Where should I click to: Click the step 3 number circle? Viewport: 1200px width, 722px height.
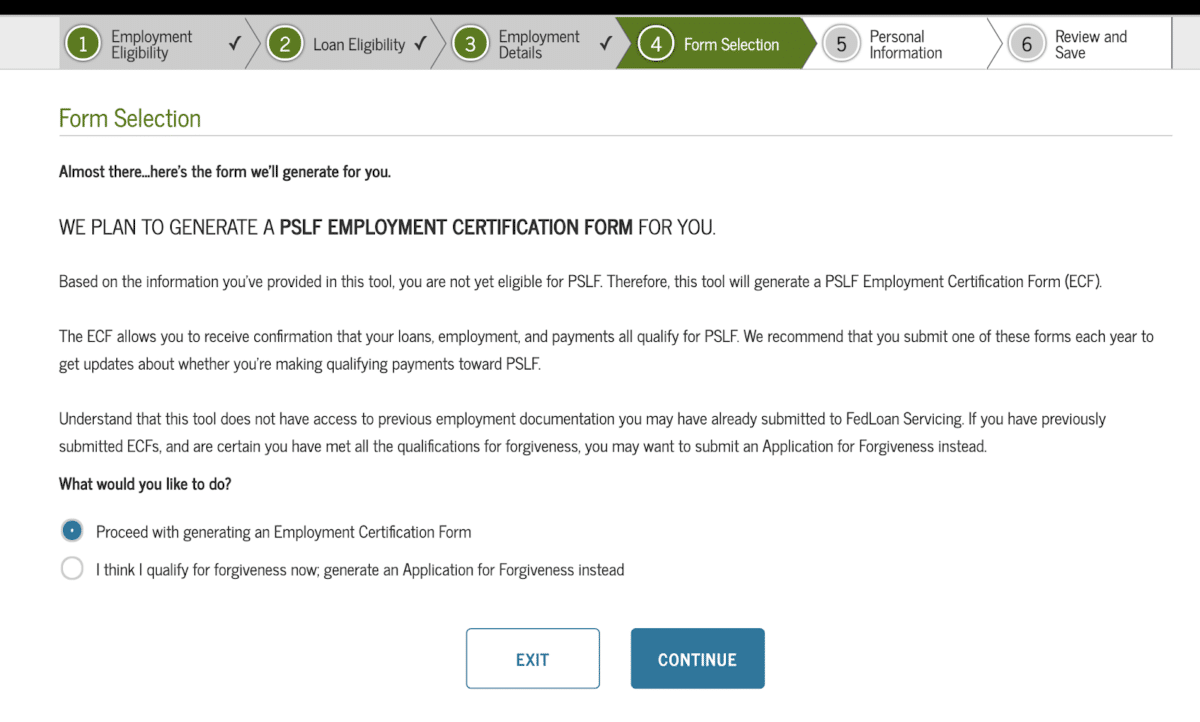click(471, 44)
